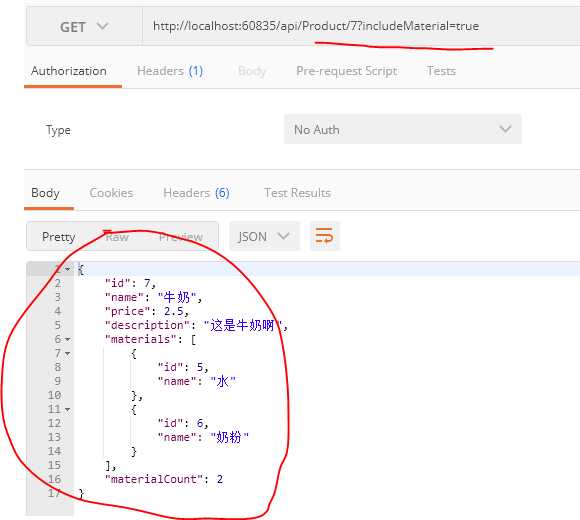Open the Pre-request Script tab
This screenshot has height=520, width=580.
point(347,71)
